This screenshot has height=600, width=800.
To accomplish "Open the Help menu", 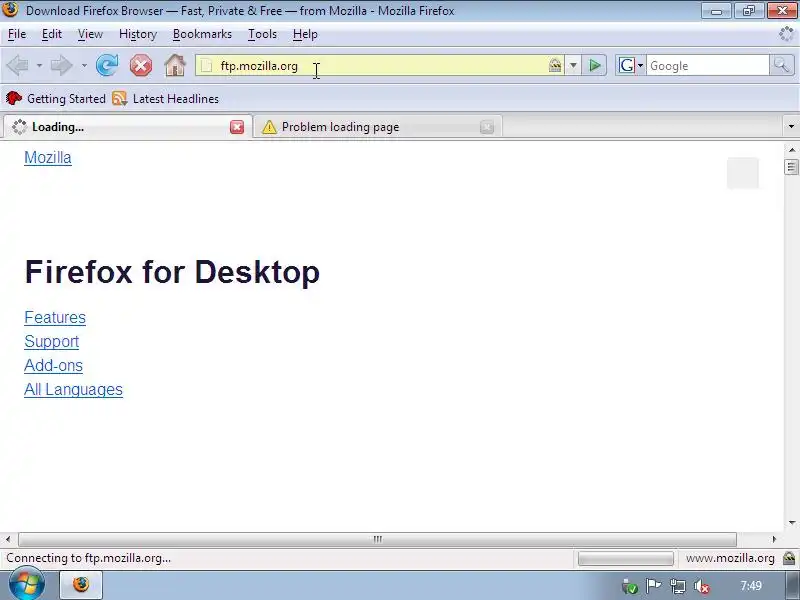I will coord(305,34).
